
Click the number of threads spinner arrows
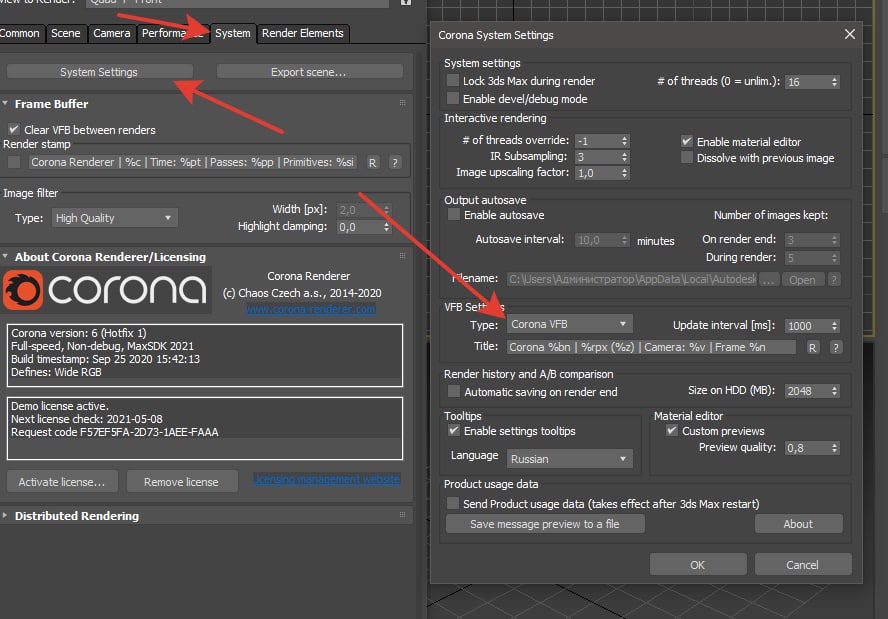[834, 82]
